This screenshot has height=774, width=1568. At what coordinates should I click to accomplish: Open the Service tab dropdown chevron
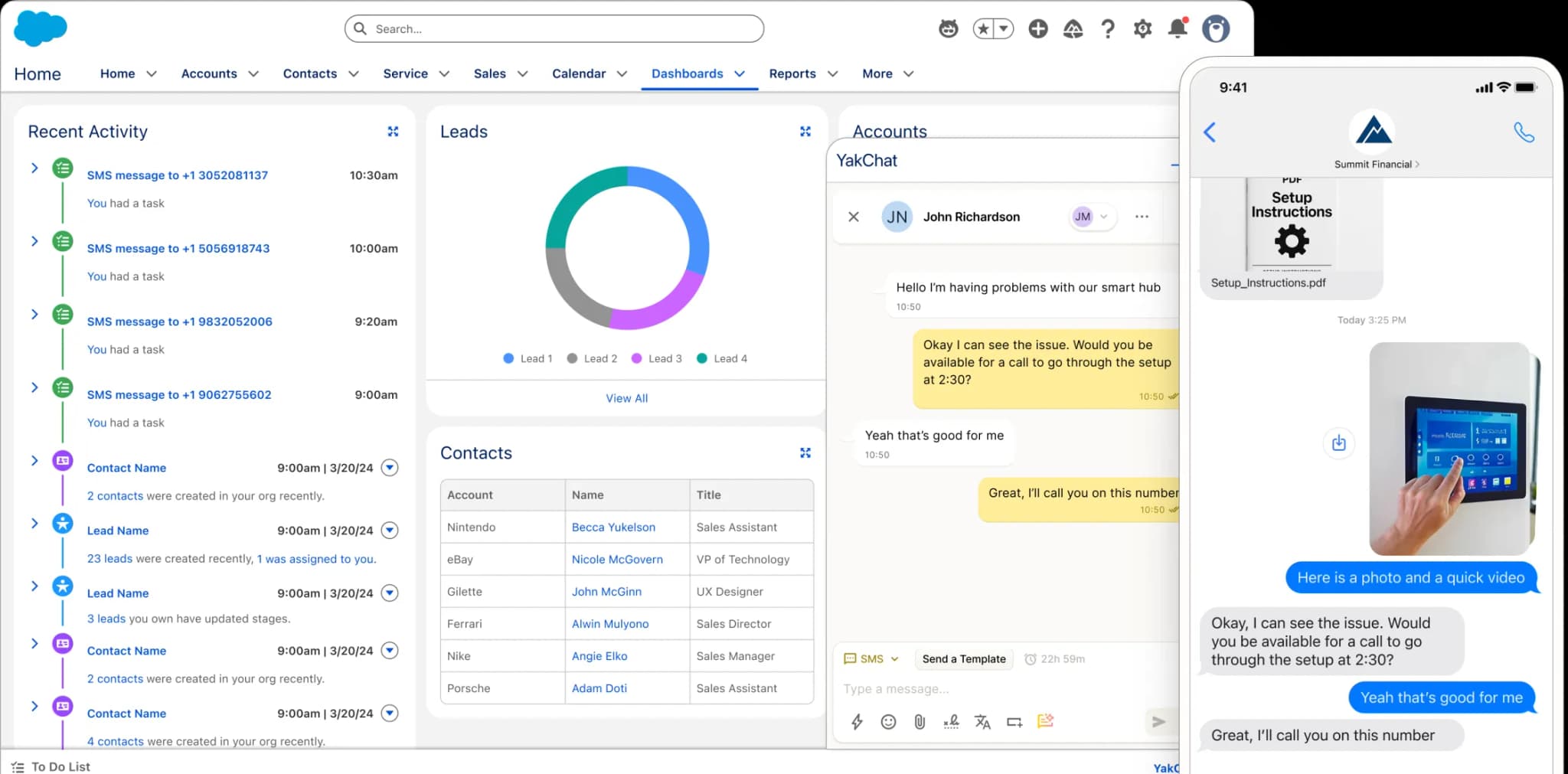tap(444, 74)
